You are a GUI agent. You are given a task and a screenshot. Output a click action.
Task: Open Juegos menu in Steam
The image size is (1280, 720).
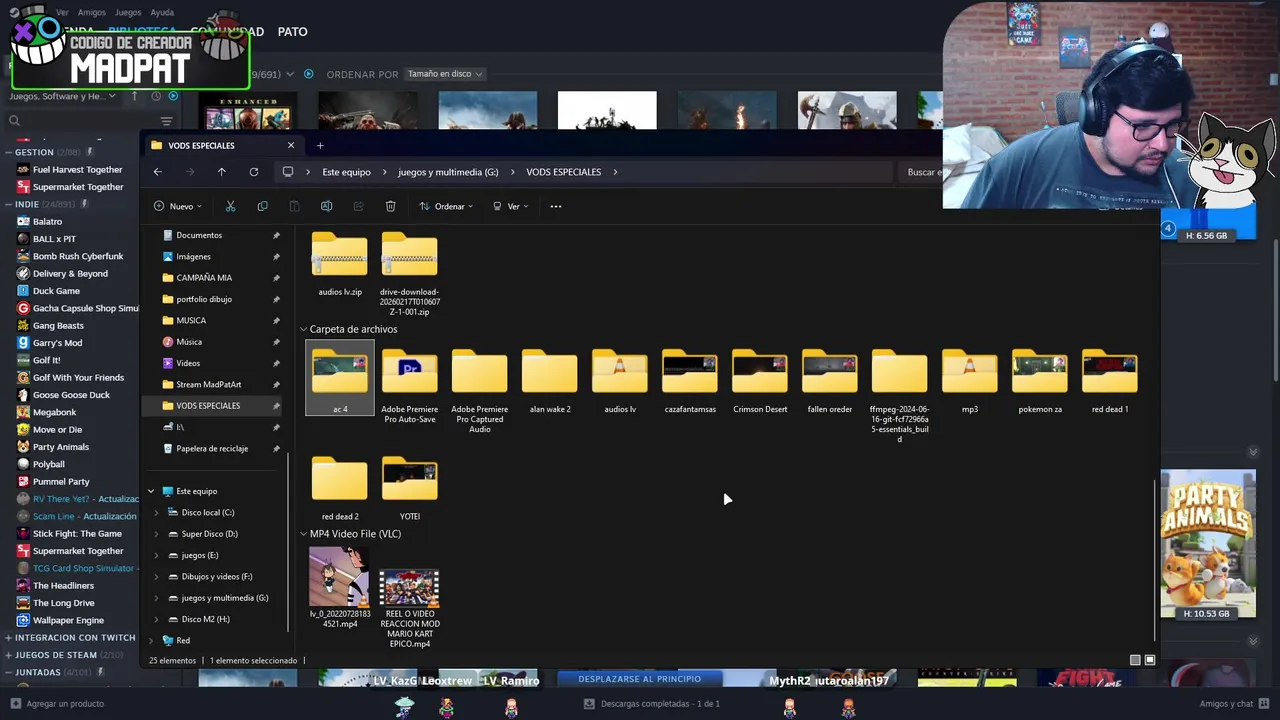coord(128,13)
